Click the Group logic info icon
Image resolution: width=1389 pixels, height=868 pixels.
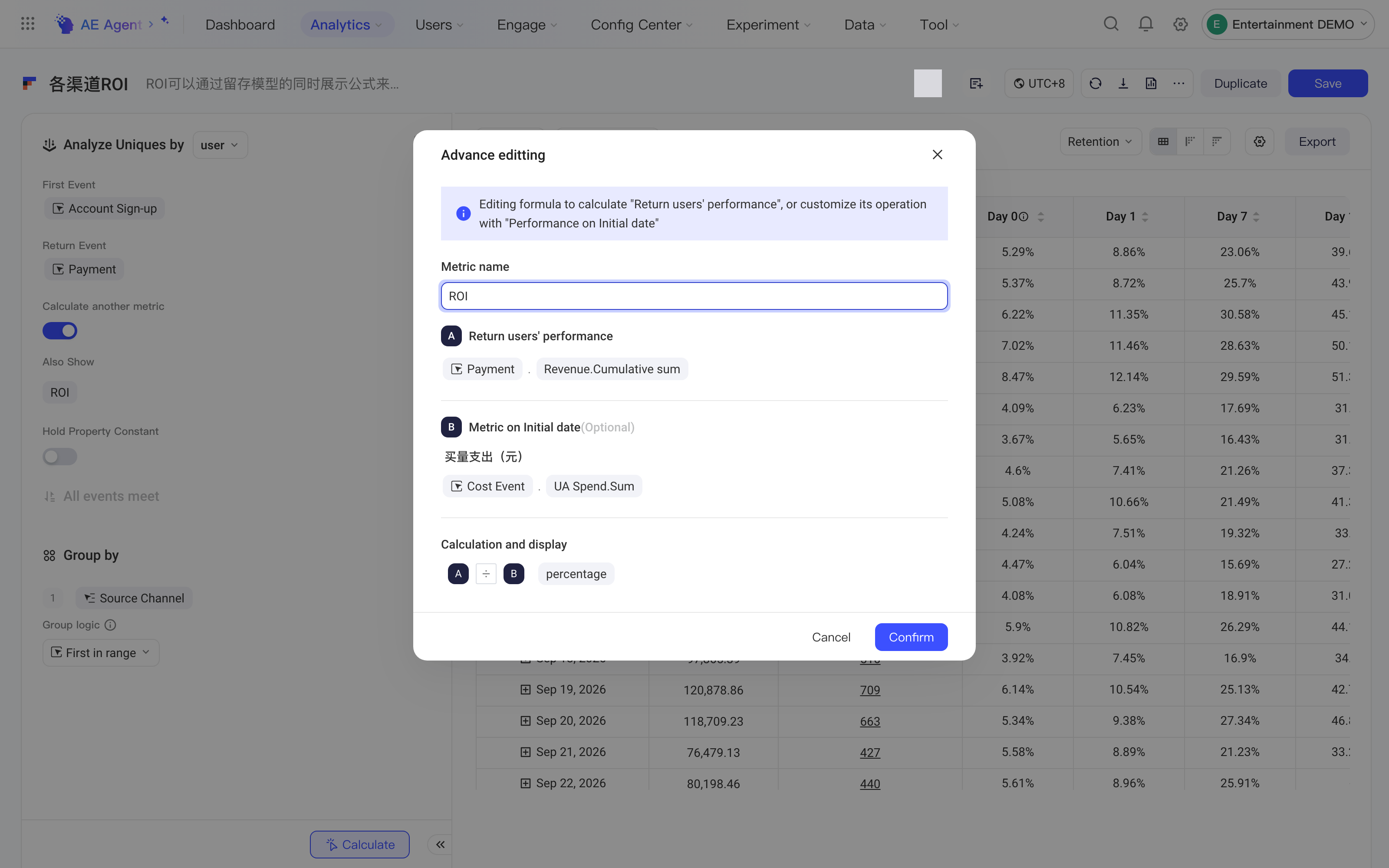[110, 625]
